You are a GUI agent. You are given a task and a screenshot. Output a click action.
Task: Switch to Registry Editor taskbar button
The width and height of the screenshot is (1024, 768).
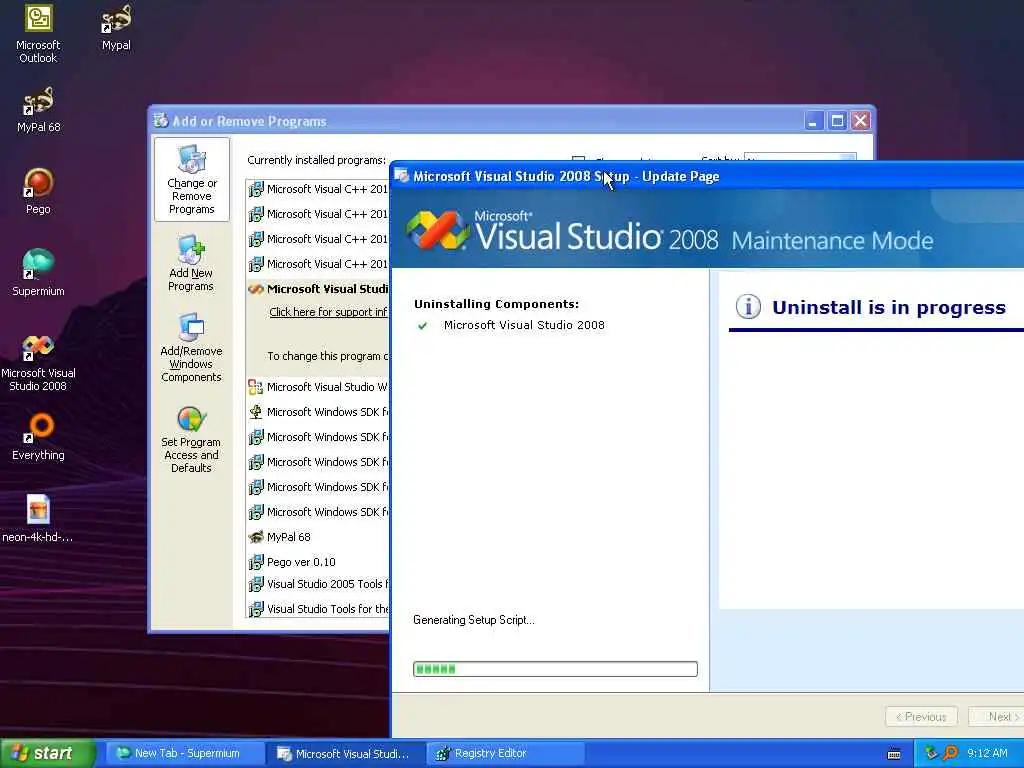pos(505,754)
